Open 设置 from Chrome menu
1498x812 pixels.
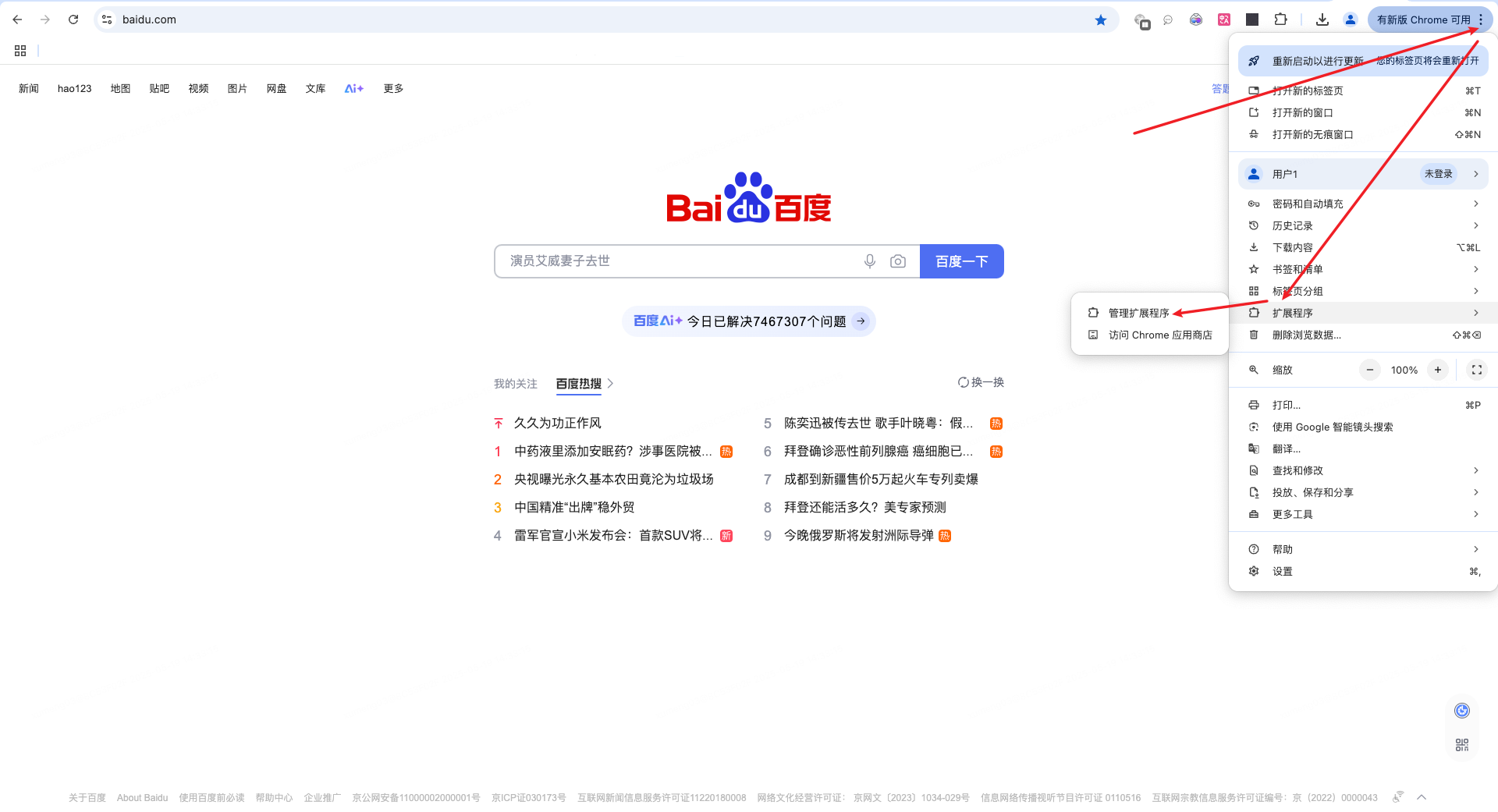1363,571
